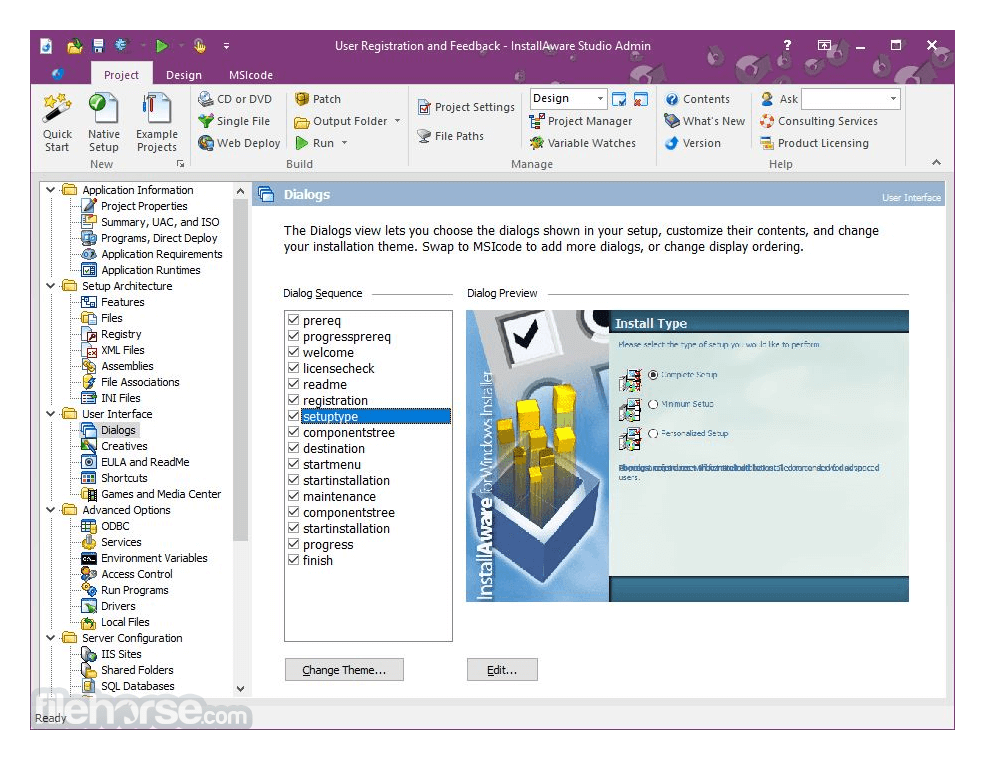Viewport: 985px width, 760px height.
Task: Open the Output Folder
Action: click(x=341, y=121)
